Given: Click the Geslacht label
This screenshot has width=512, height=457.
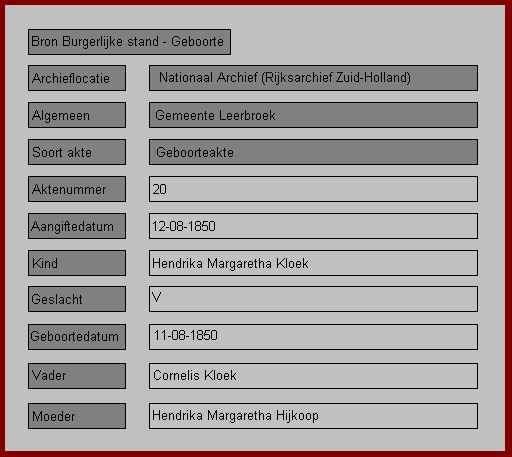Looking at the screenshot, I should [x=77, y=299].
